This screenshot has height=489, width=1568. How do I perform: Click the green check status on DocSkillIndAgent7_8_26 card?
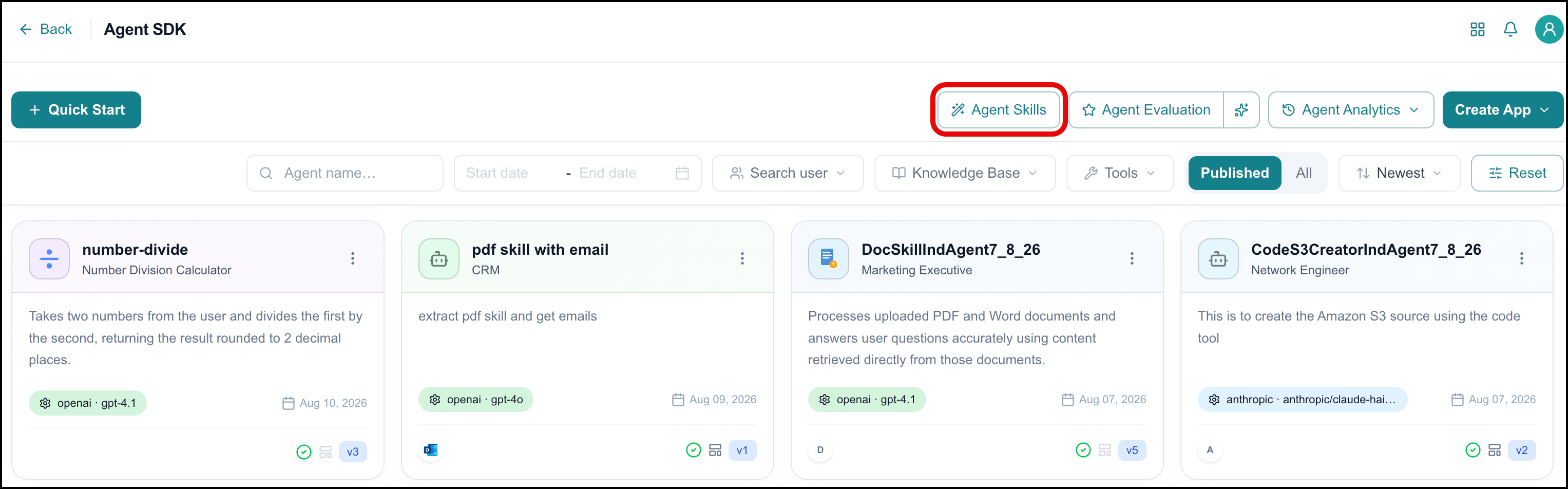1083,450
